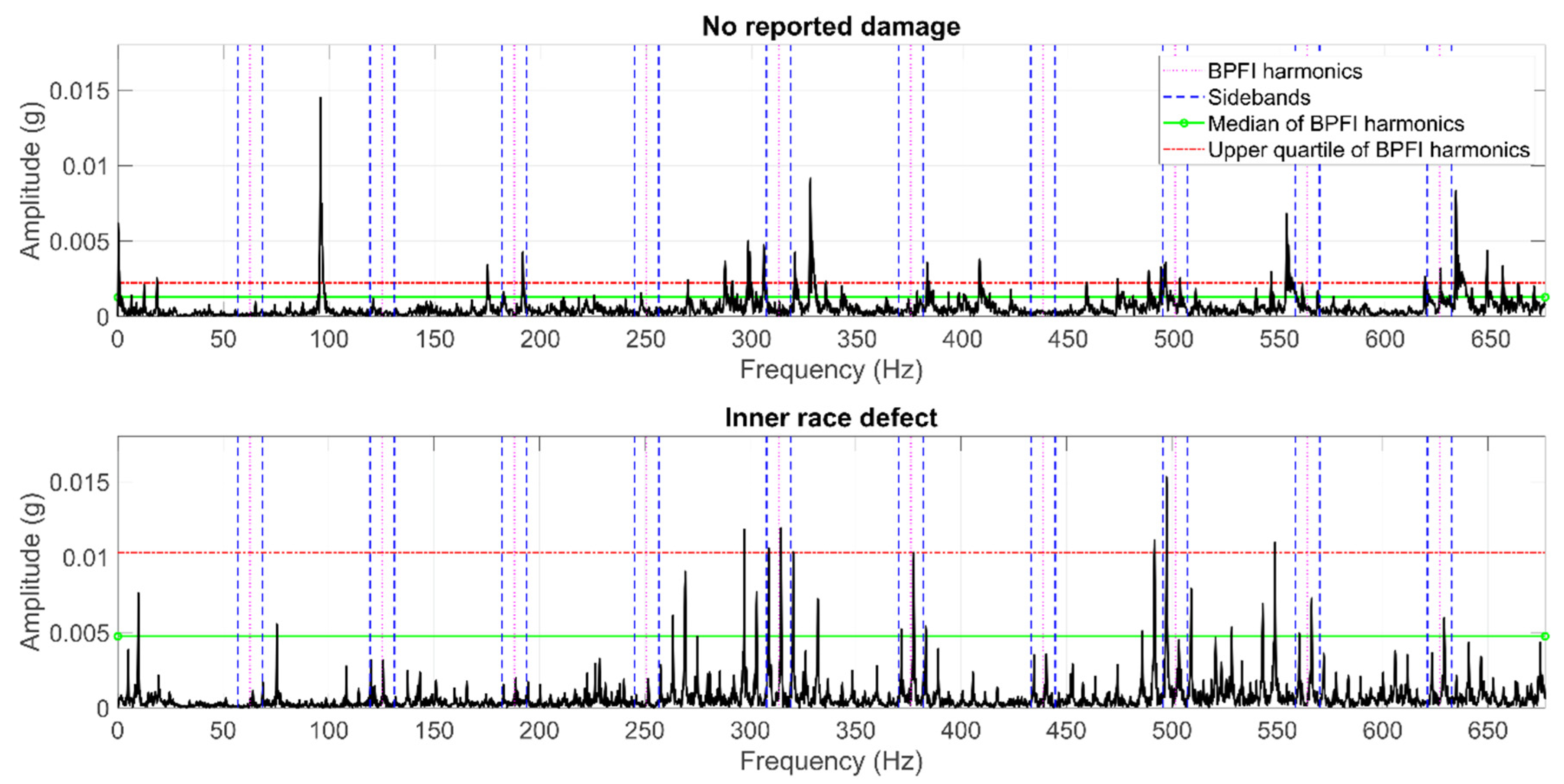Click the 'Inner race defect' plot title

[x=831, y=418]
